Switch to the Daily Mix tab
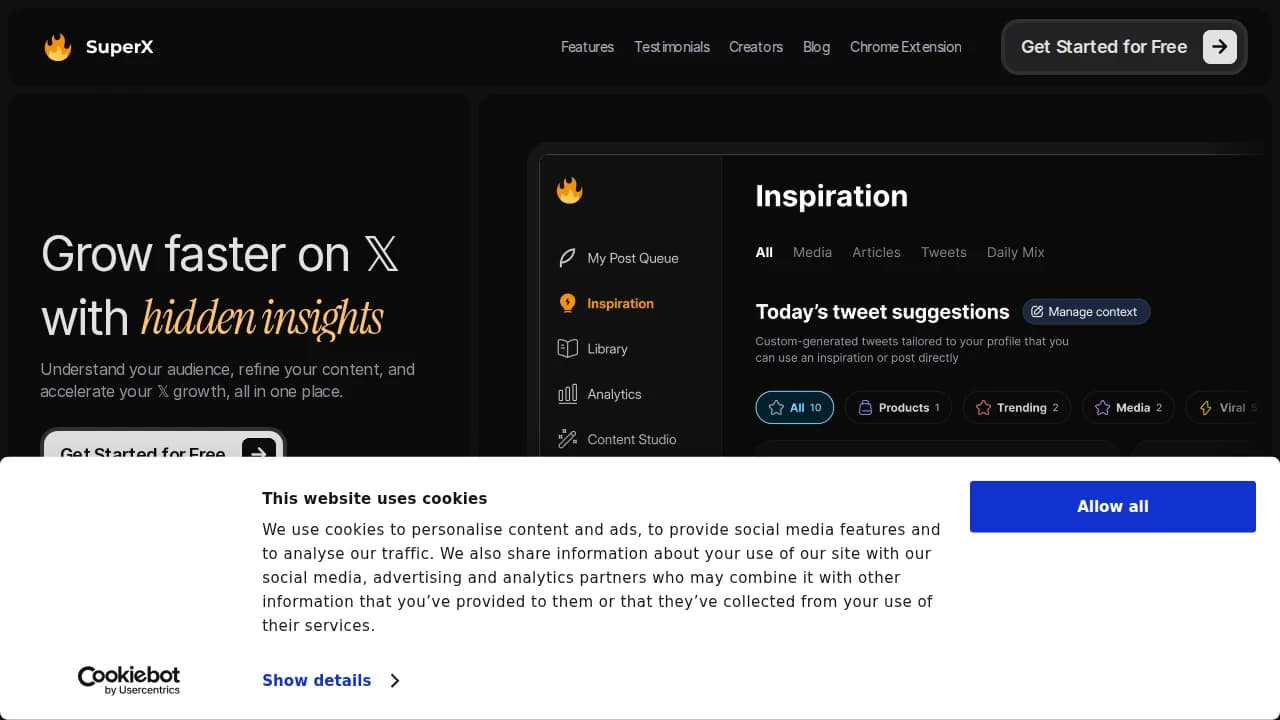This screenshot has width=1280, height=720. pyautogui.click(x=1015, y=252)
